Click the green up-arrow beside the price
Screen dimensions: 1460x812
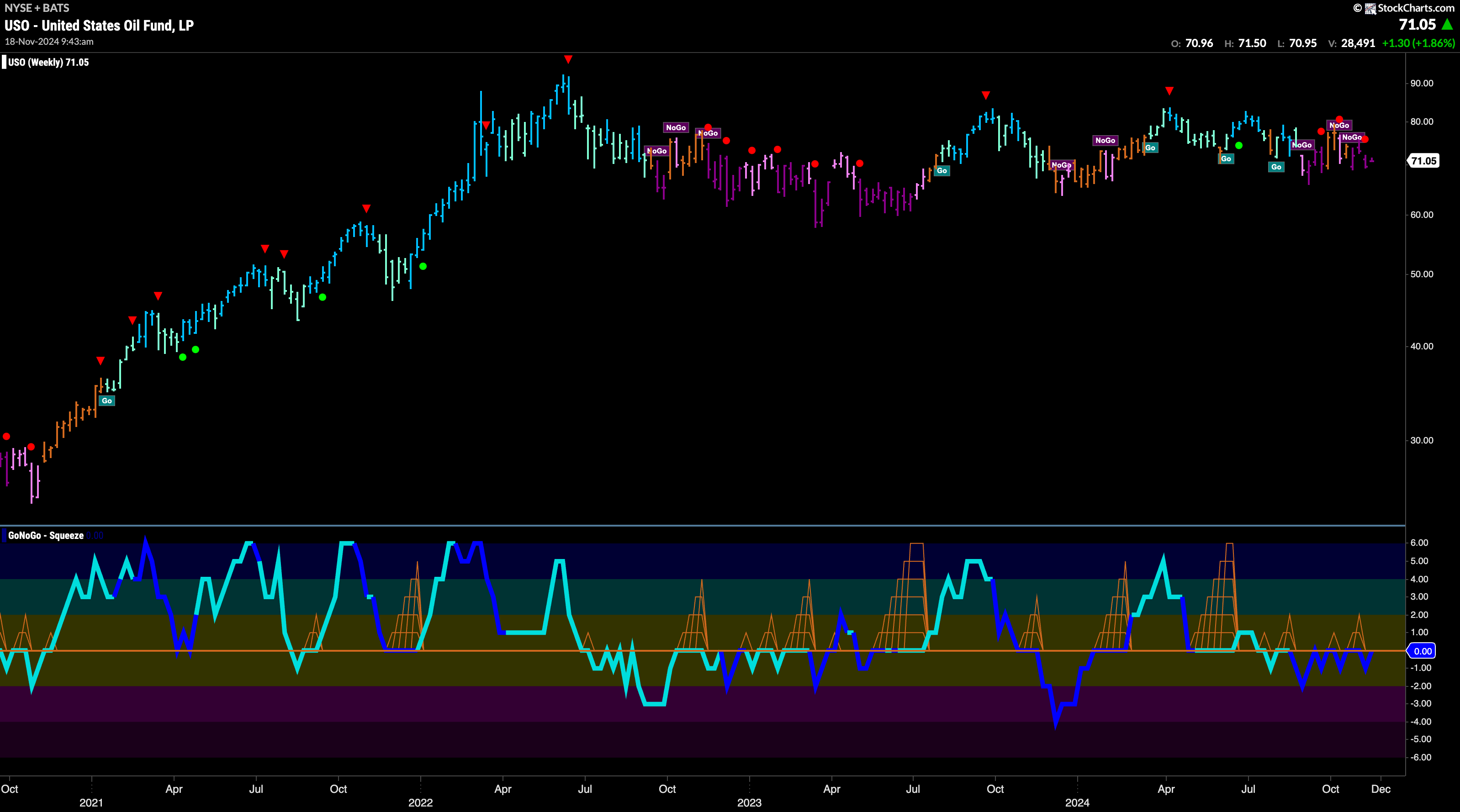1448,24
